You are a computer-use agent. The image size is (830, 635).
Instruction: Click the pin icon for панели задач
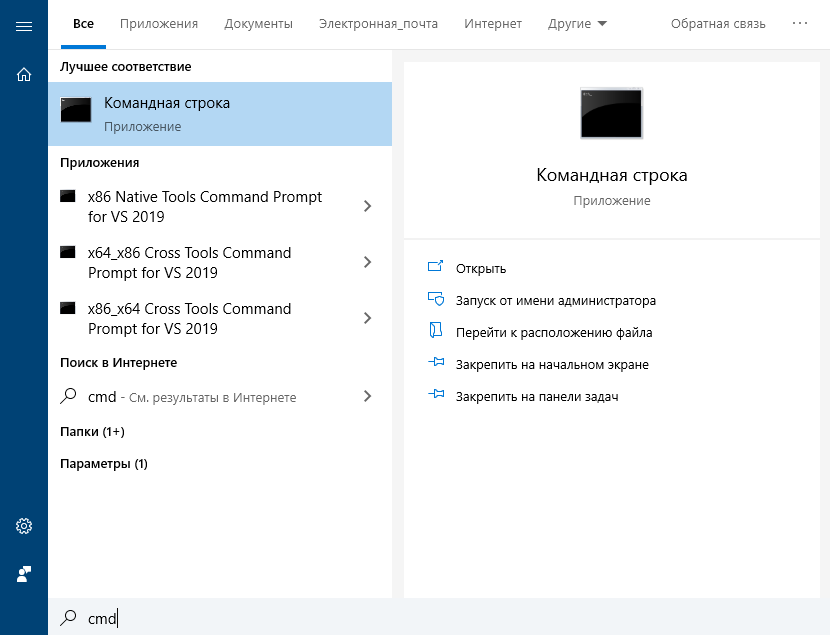point(436,394)
